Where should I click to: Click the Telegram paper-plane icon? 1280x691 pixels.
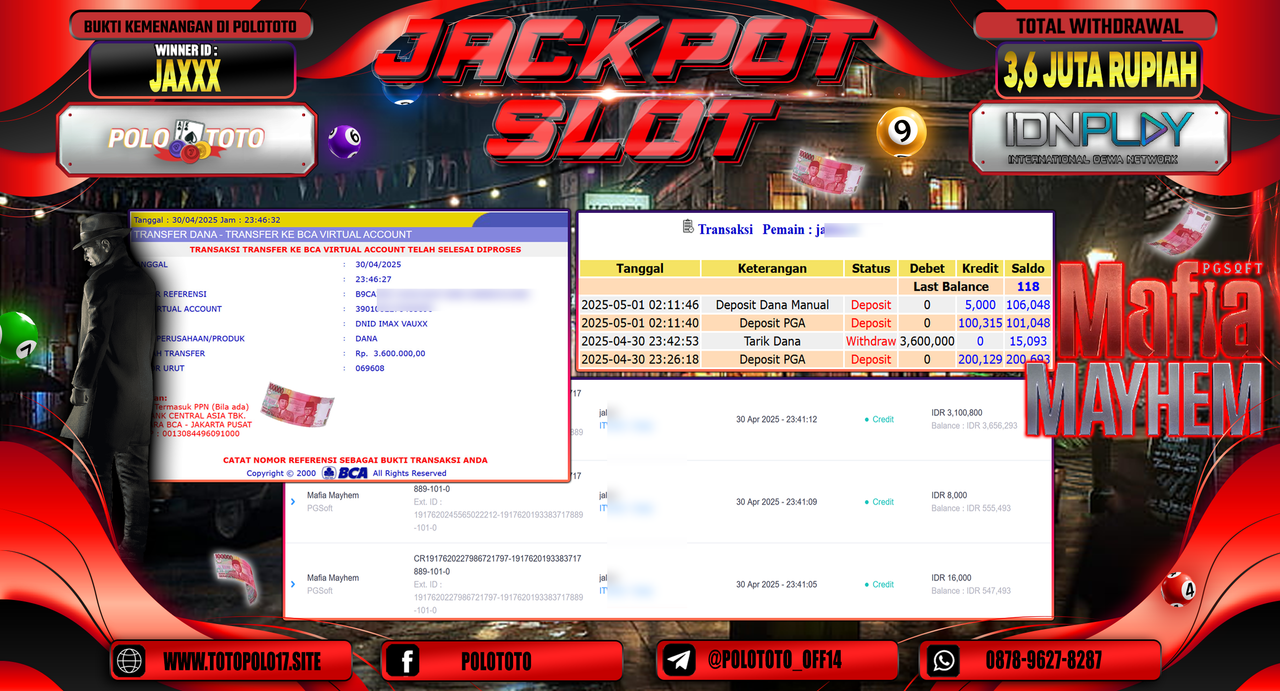pos(679,661)
